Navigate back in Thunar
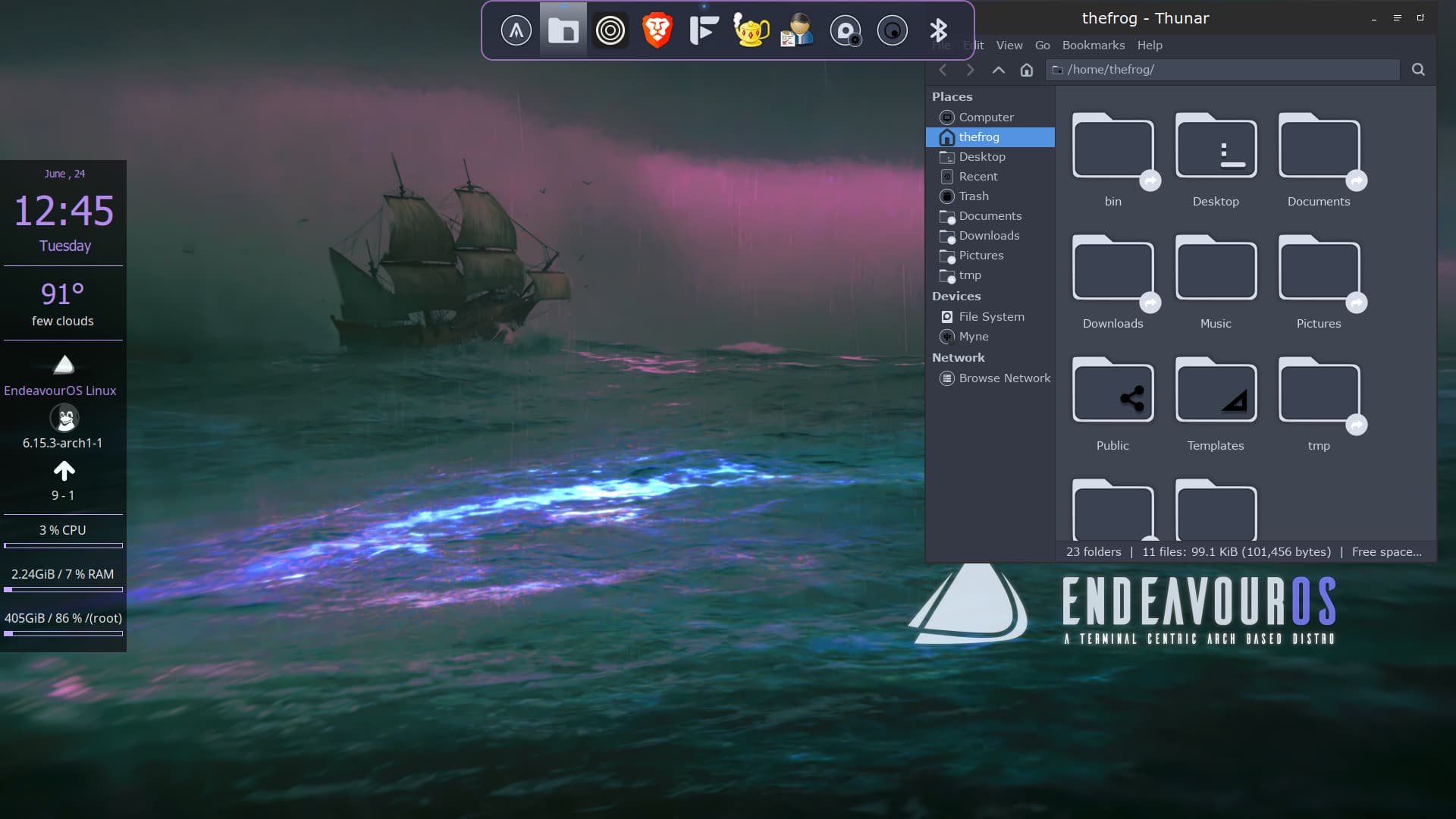 pyautogui.click(x=943, y=70)
